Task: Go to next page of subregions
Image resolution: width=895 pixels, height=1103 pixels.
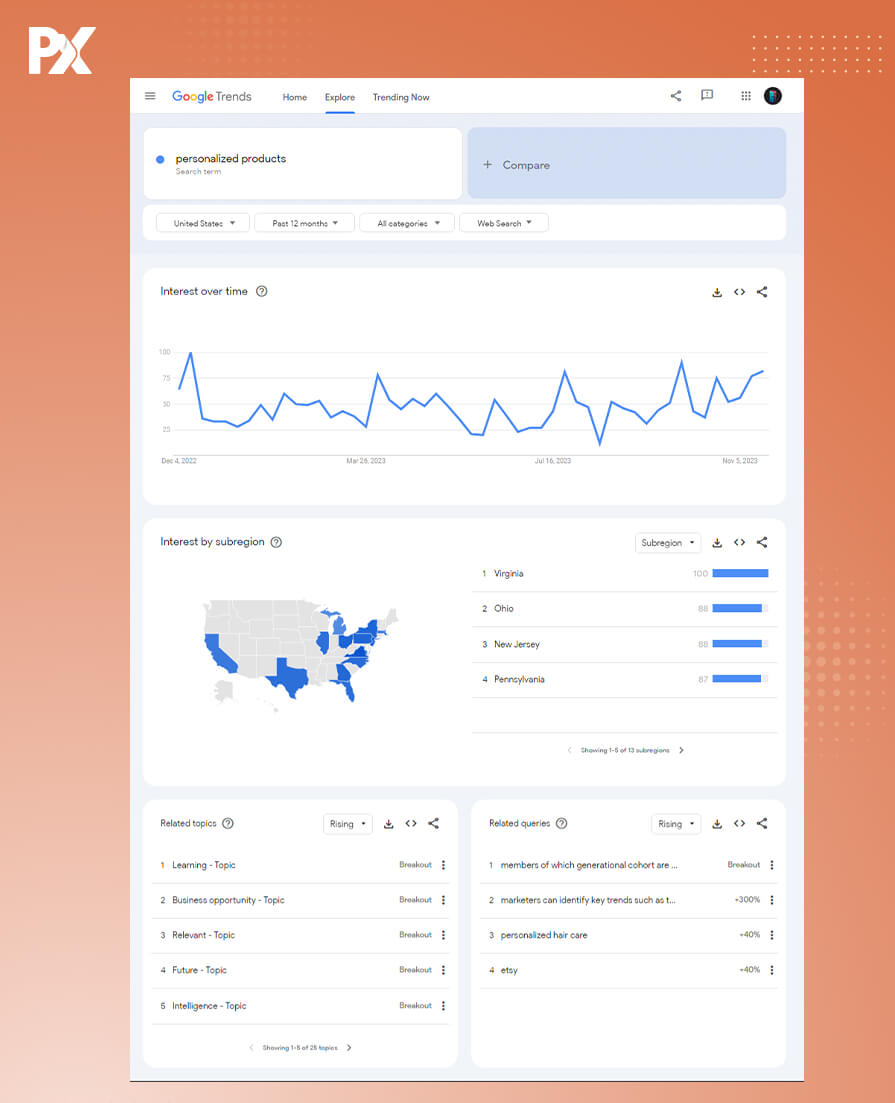Action: (681, 750)
